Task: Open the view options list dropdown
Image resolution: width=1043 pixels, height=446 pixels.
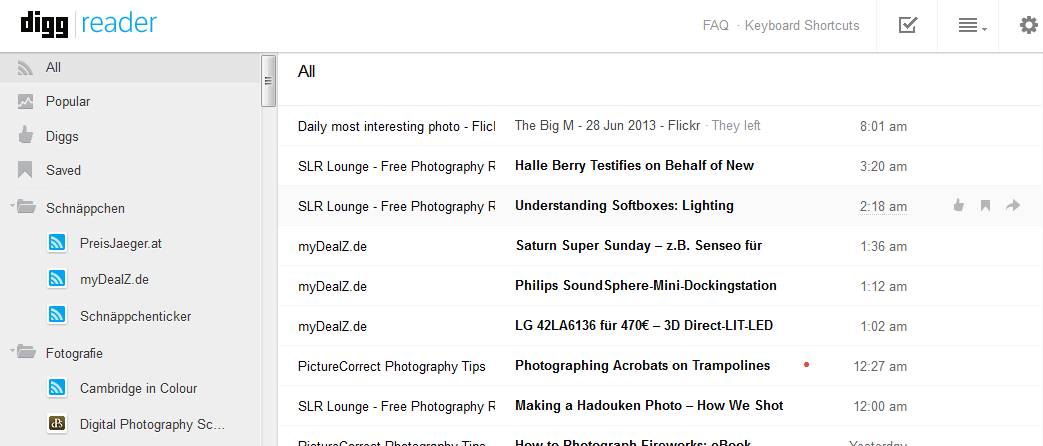Action: 971,26
